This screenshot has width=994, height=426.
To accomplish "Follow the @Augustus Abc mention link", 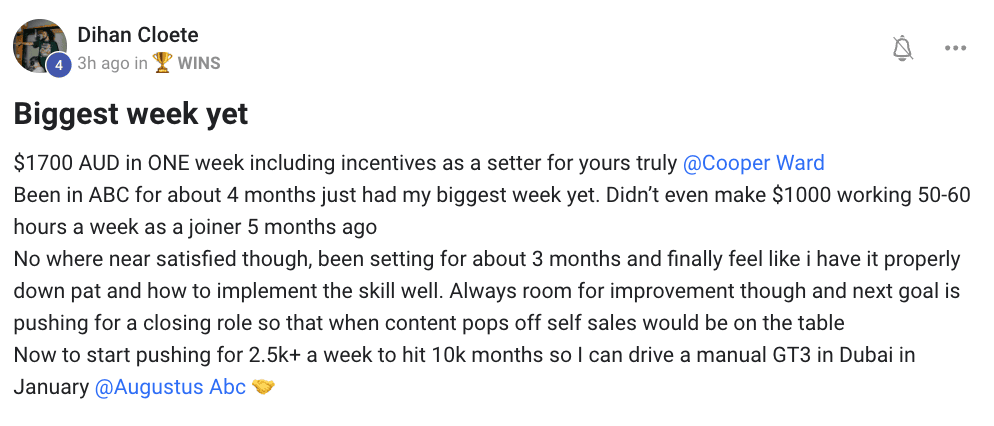I will [x=170, y=387].
